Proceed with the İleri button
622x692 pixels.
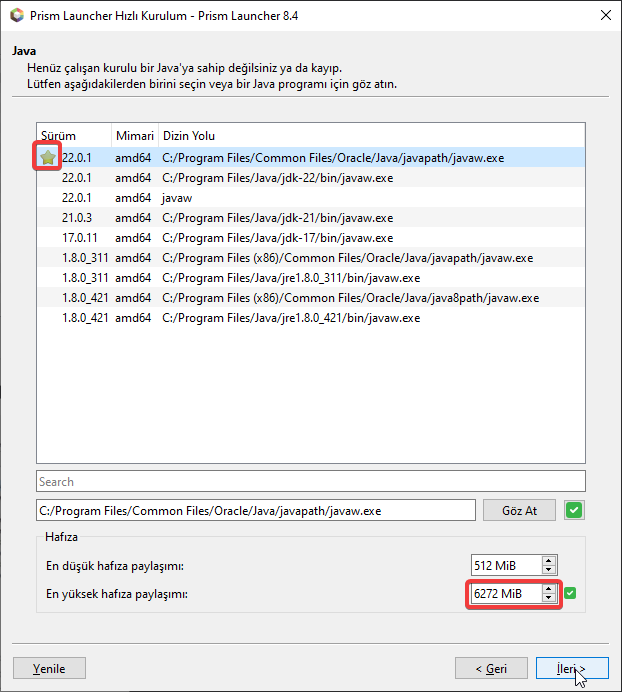click(x=572, y=668)
